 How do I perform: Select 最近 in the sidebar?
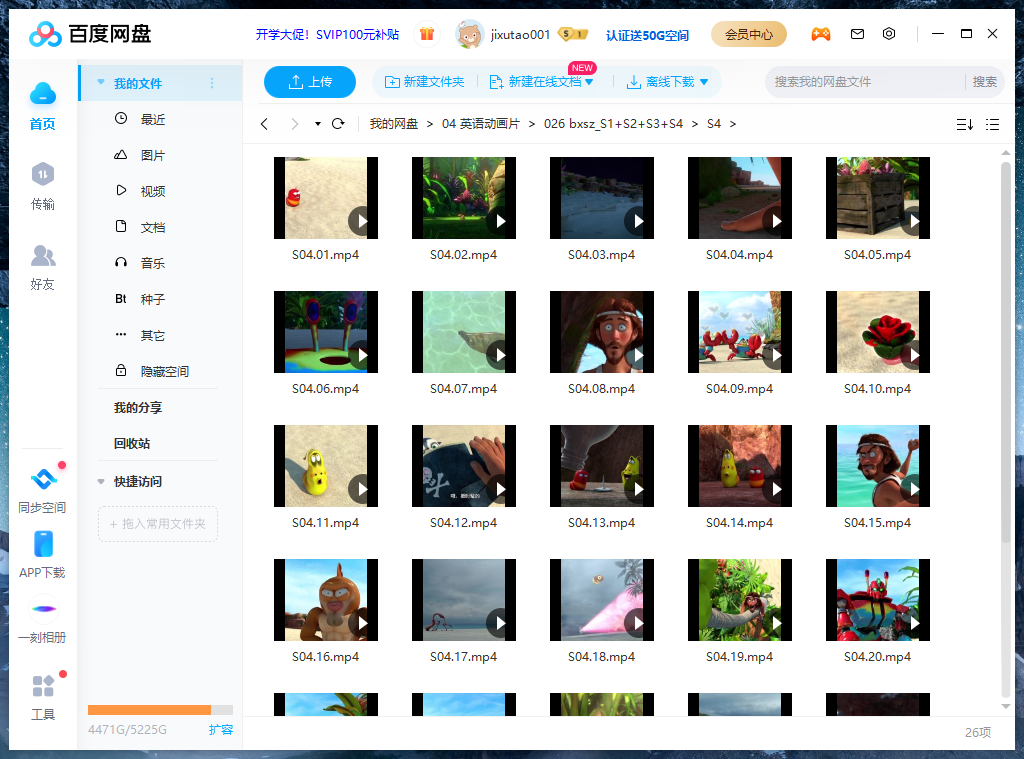click(159, 119)
